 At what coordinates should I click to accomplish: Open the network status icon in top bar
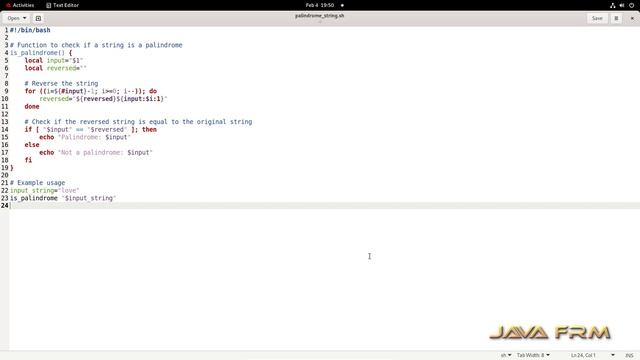tap(612, 5)
